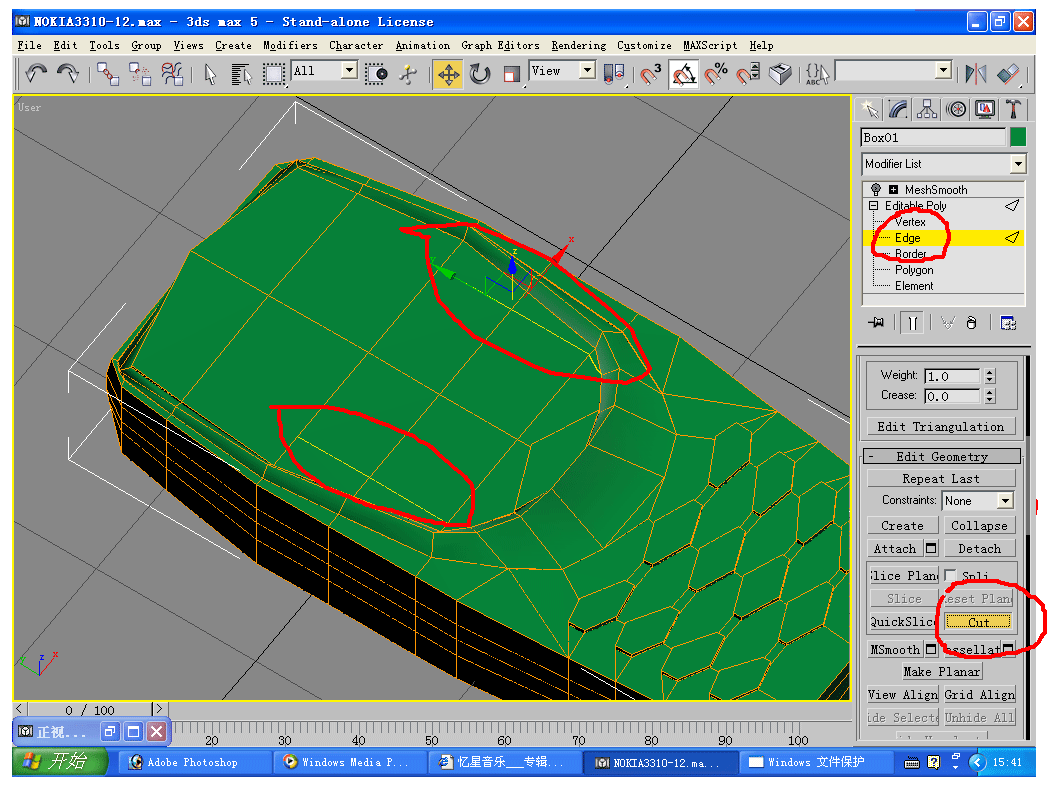Open the Rendering menu
This screenshot has height=787, width=1049.
pos(578,45)
